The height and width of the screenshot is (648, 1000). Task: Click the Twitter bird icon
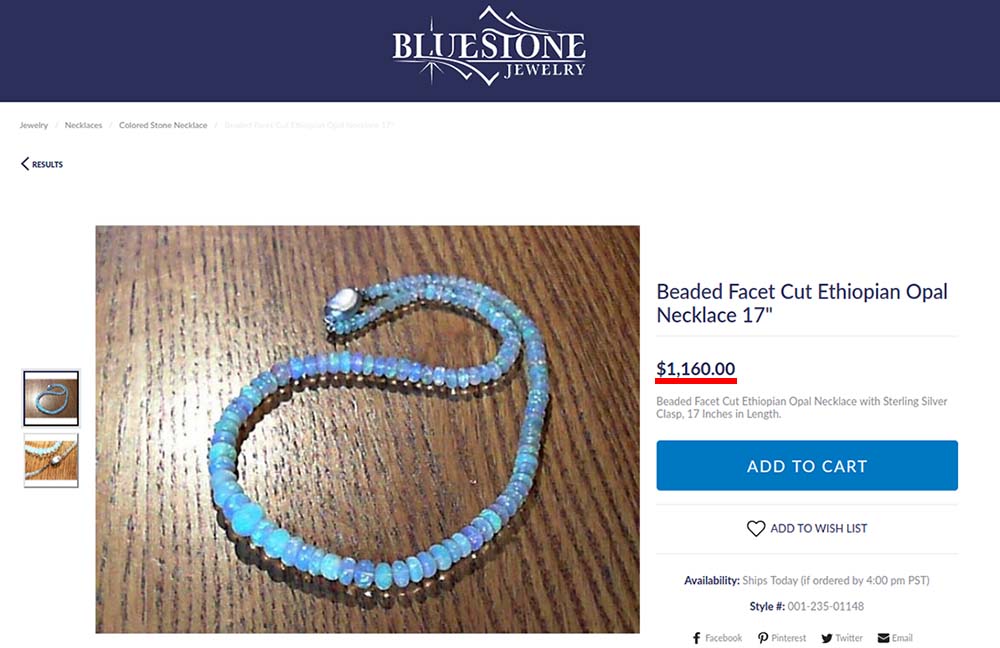click(827, 638)
